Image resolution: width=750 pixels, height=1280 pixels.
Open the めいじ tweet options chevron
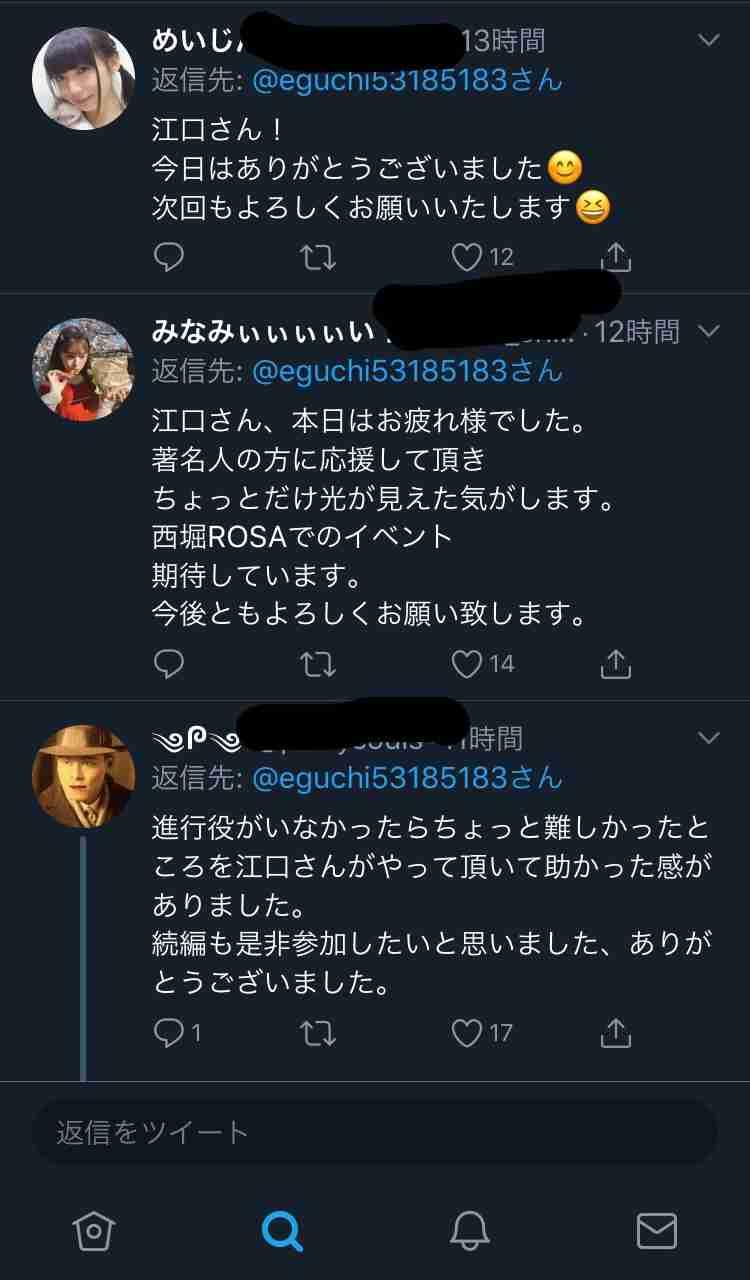pyautogui.click(x=708, y=41)
